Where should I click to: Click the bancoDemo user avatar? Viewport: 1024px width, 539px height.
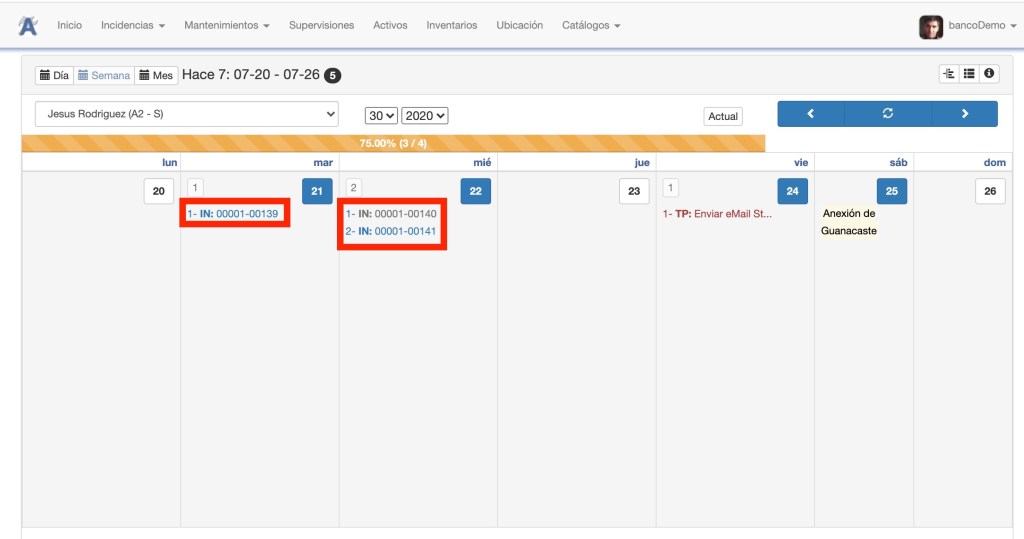point(931,27)
